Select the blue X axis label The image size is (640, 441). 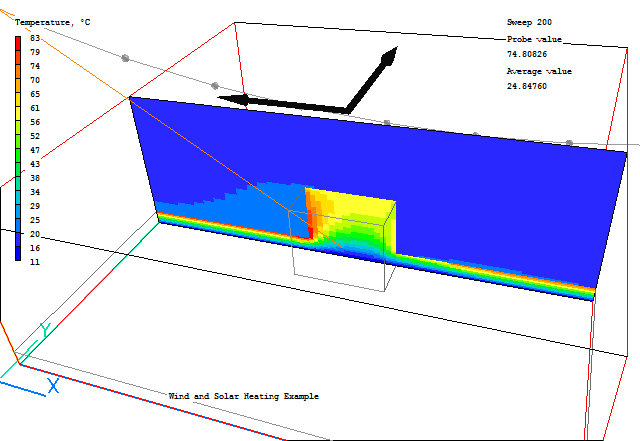coord(53,386)
